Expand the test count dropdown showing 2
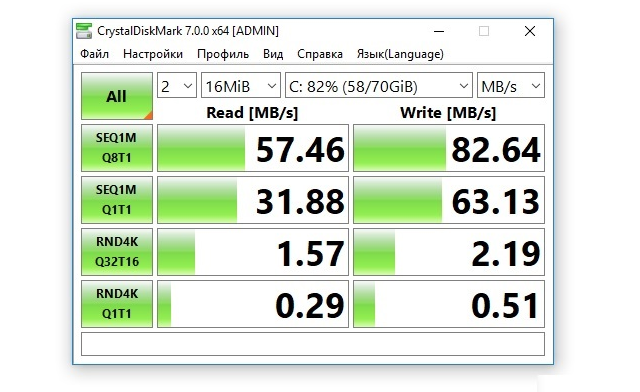Image resolution: width=640 pixels, height=392 pixels. click(177, 85)
